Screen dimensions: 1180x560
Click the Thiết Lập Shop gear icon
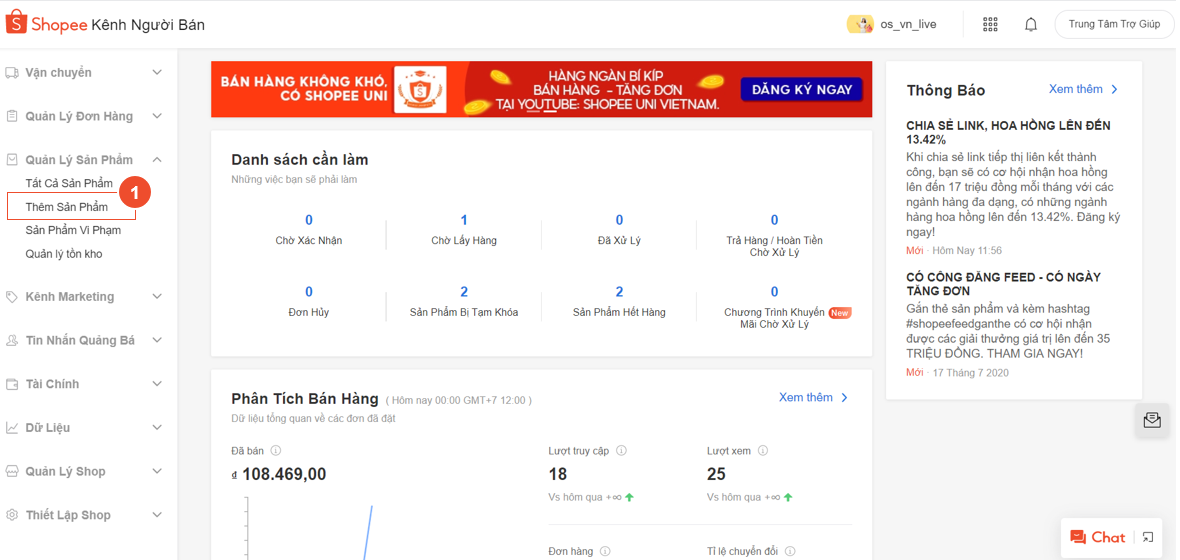tap(11, 515)
